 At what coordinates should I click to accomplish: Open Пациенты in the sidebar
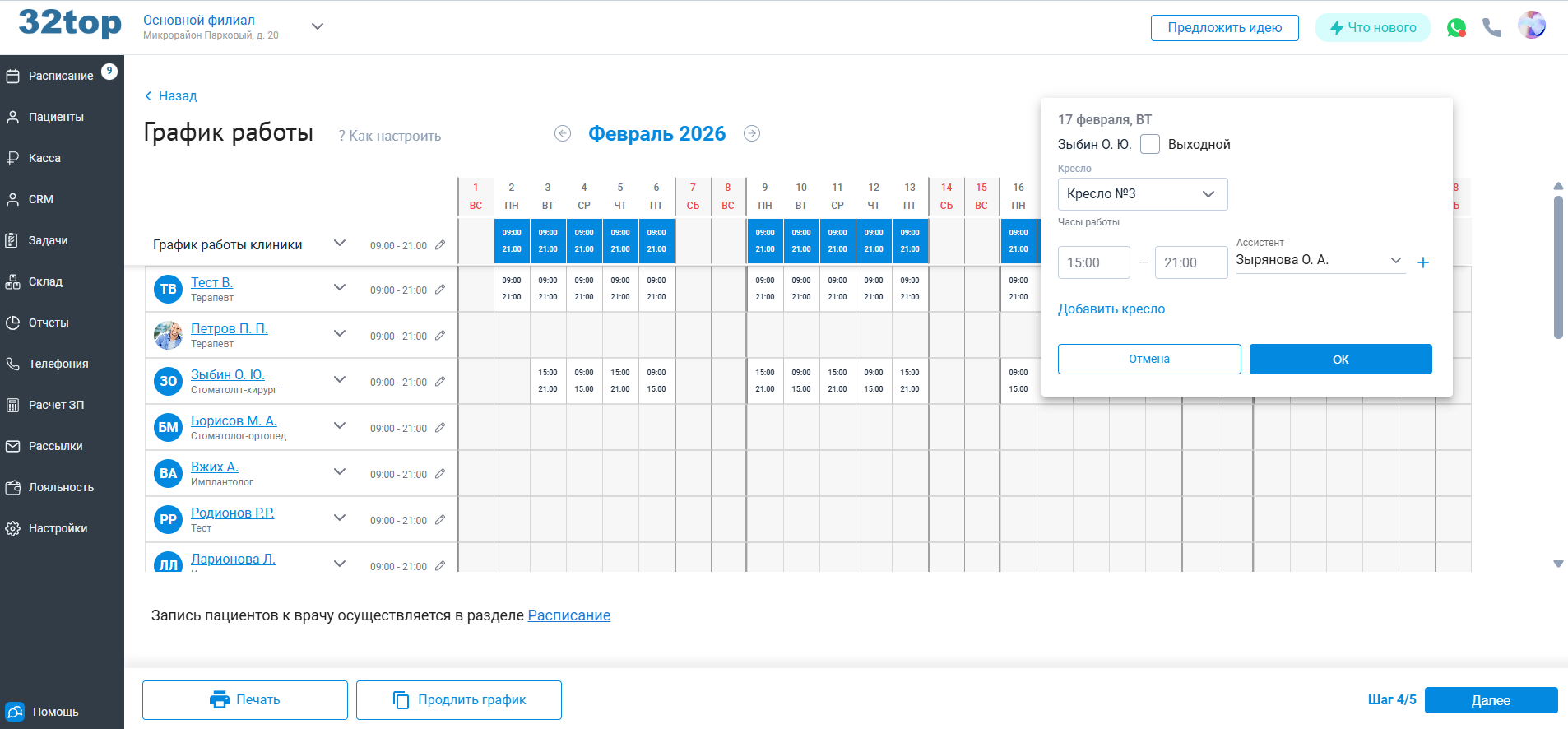click(56, 117)
